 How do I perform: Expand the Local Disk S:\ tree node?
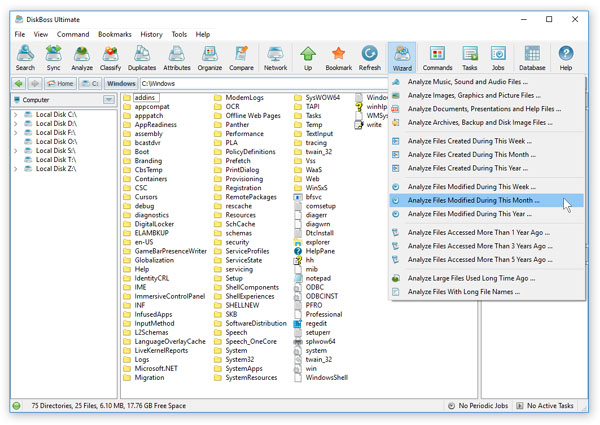tap(16, 151)
